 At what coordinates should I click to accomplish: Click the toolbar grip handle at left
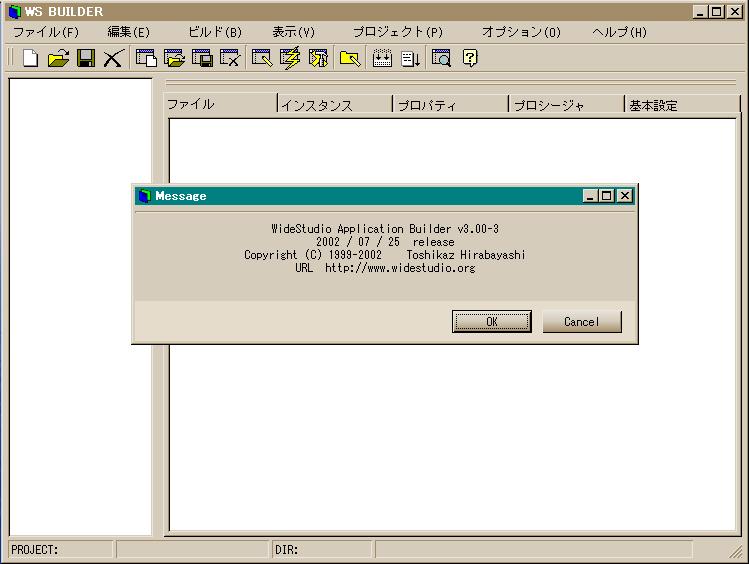11,58
